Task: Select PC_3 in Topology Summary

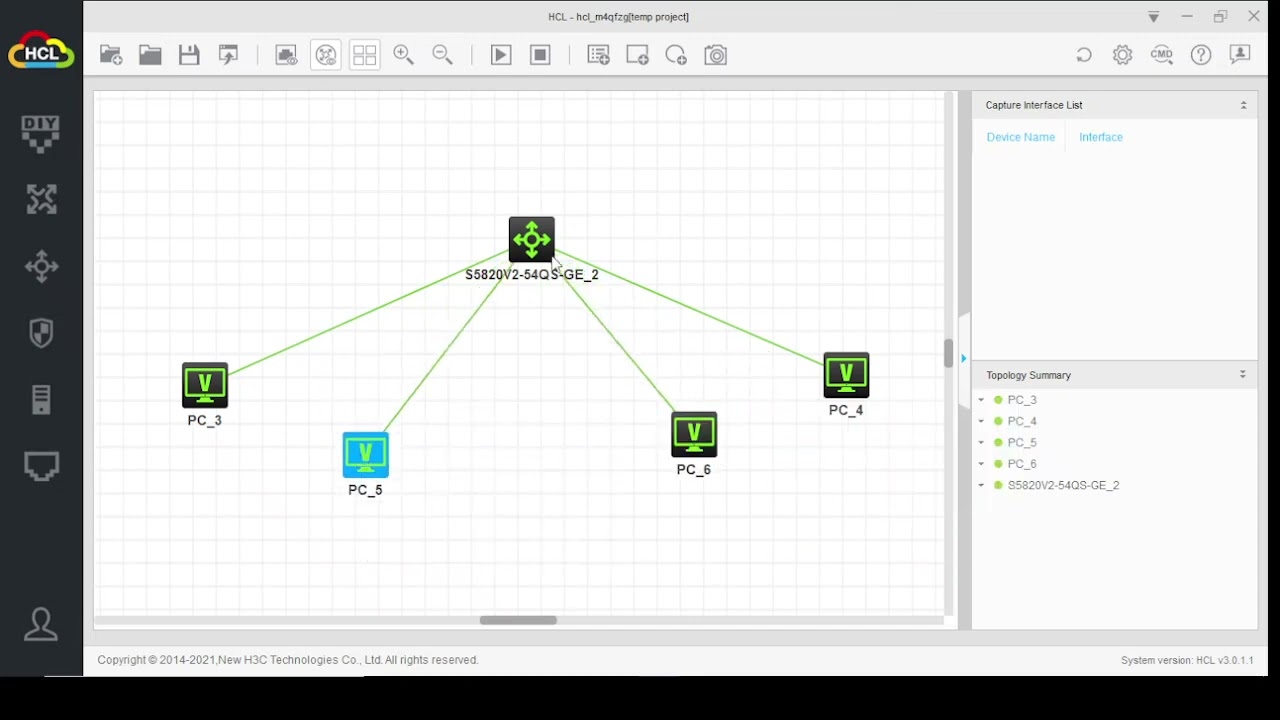Action: 1022,400
